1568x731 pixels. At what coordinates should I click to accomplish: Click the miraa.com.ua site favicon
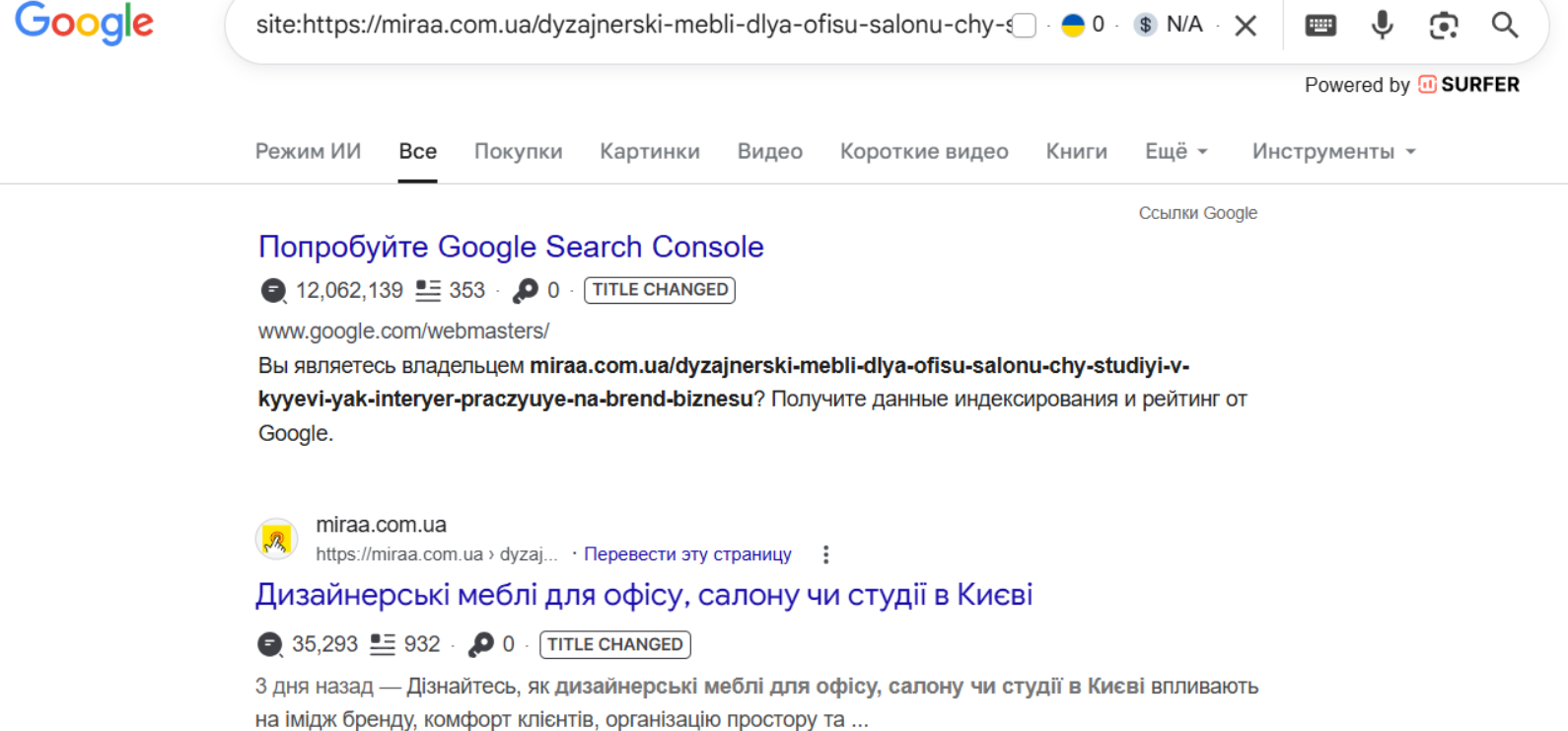pos(277,540)
